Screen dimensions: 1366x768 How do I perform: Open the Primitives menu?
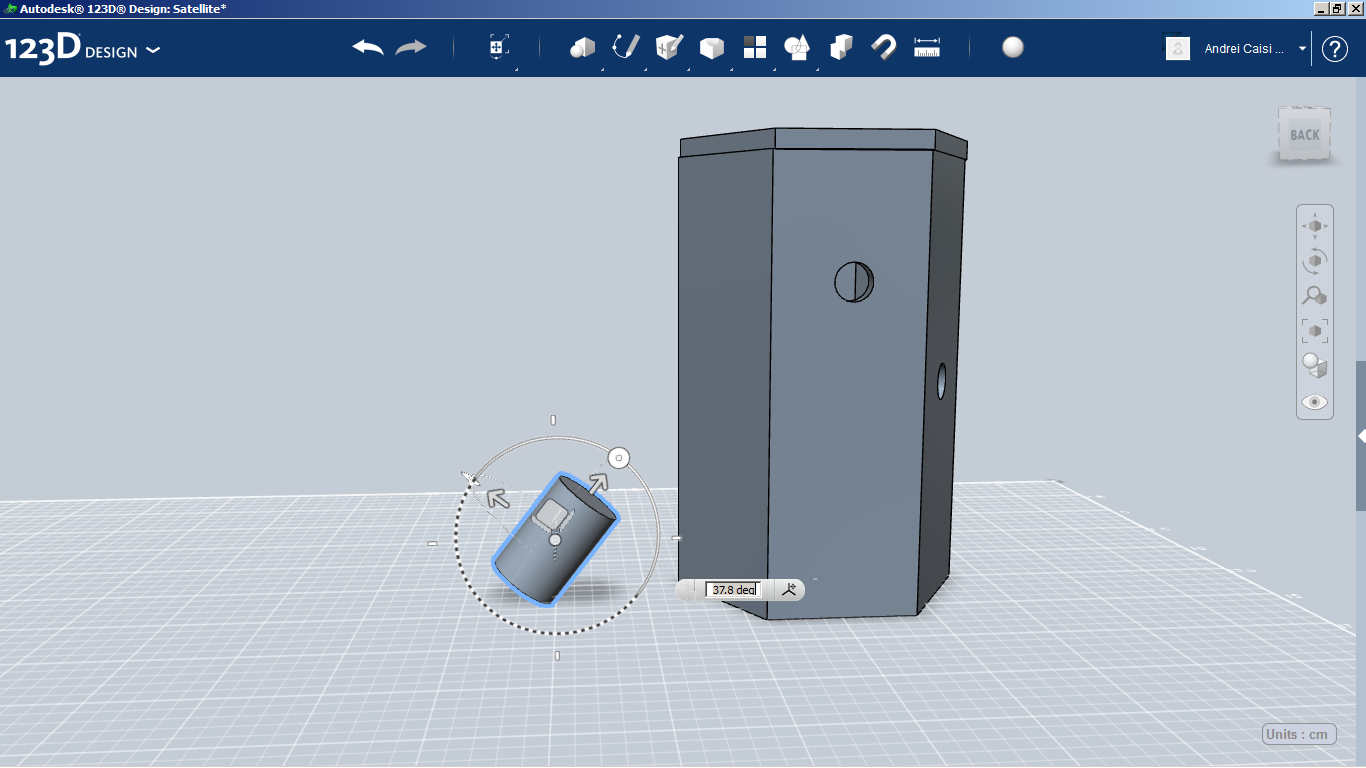click(582, 47)
